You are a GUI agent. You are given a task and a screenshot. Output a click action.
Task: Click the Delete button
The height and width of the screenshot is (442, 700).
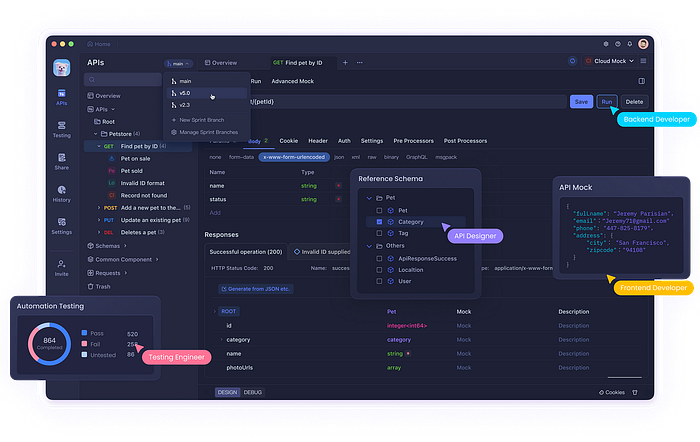coord(634,102)
